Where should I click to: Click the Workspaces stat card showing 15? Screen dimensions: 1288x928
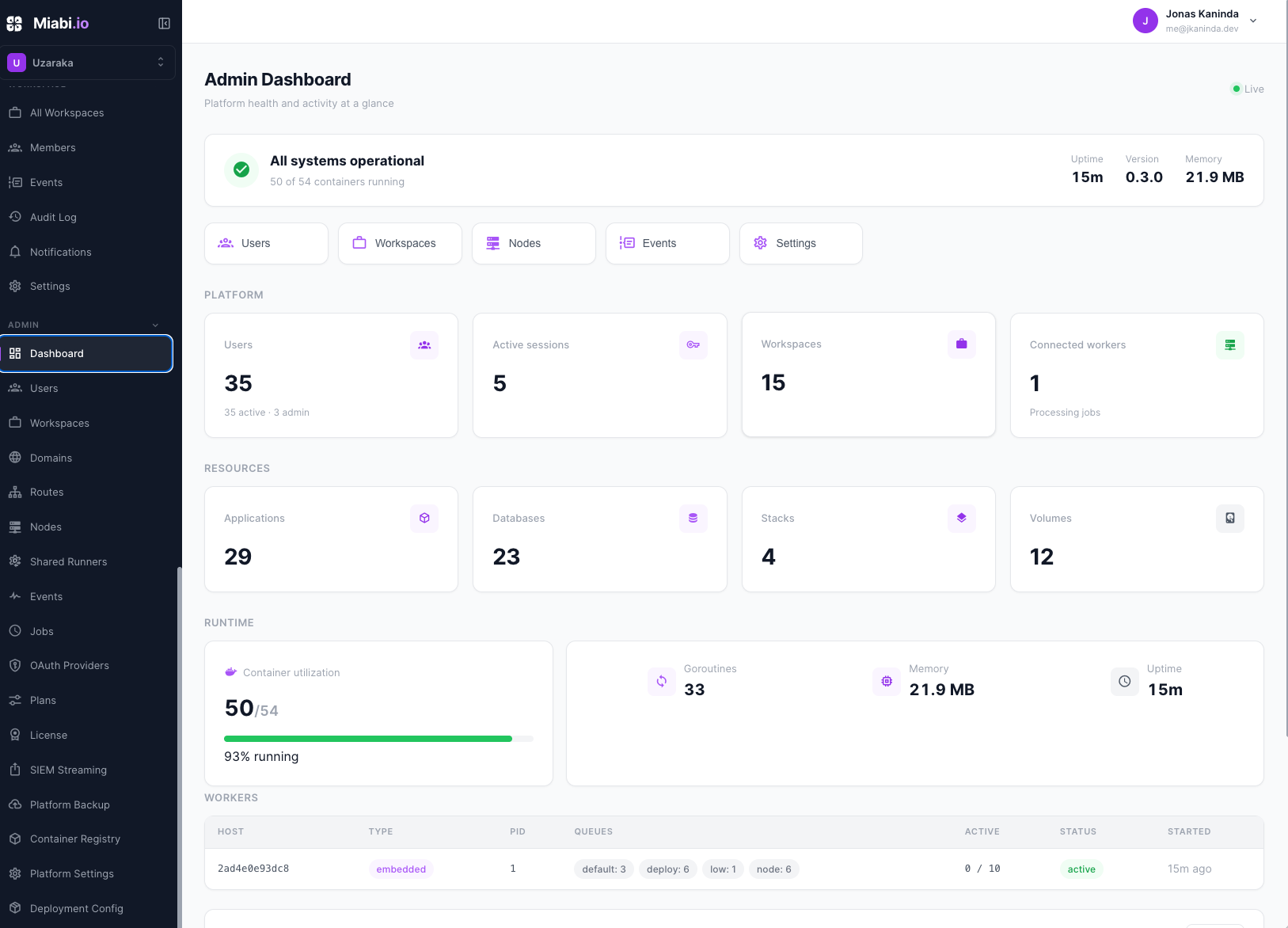[x=868, y=375]
